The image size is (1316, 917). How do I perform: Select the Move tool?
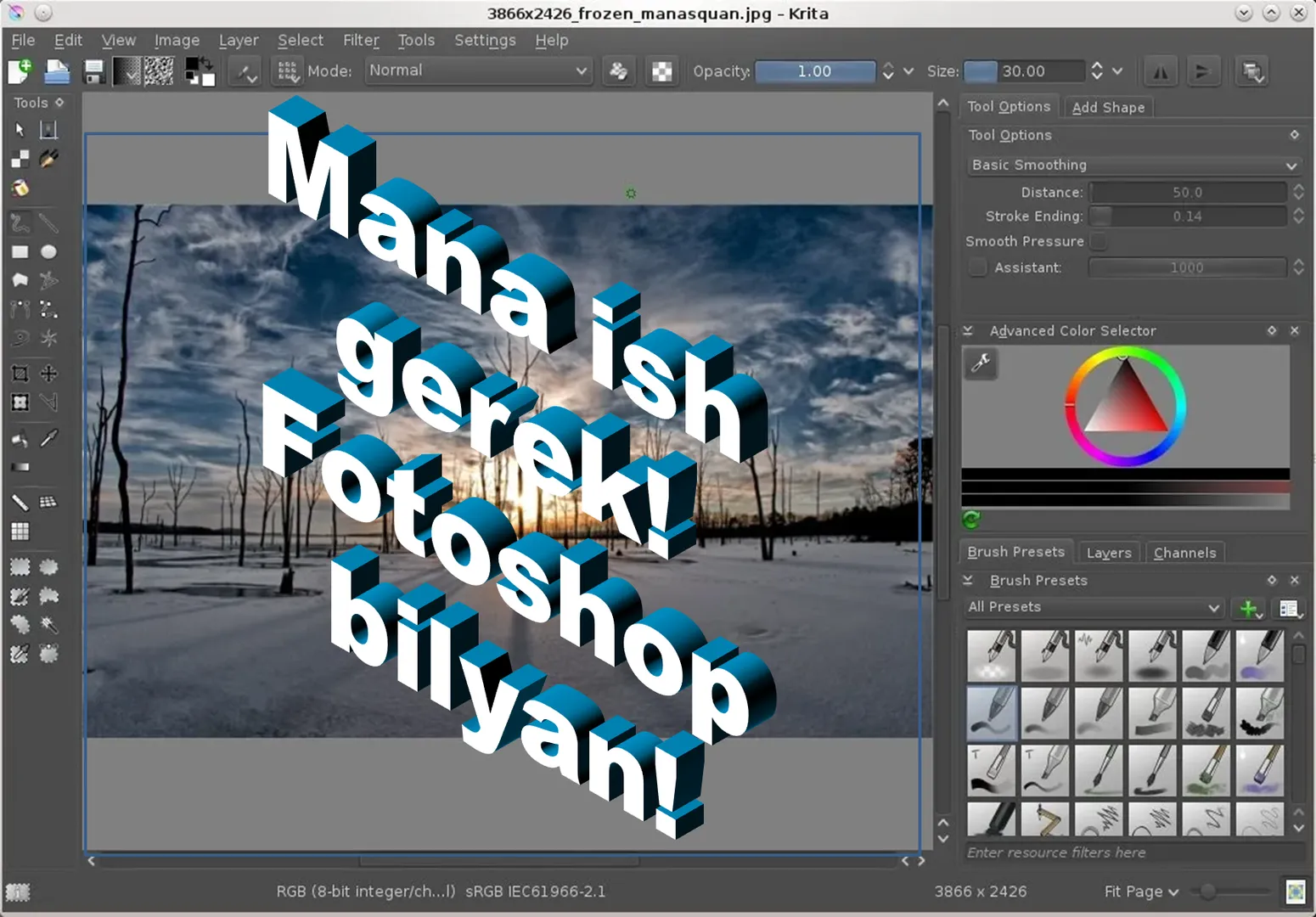tap(48, 374)
